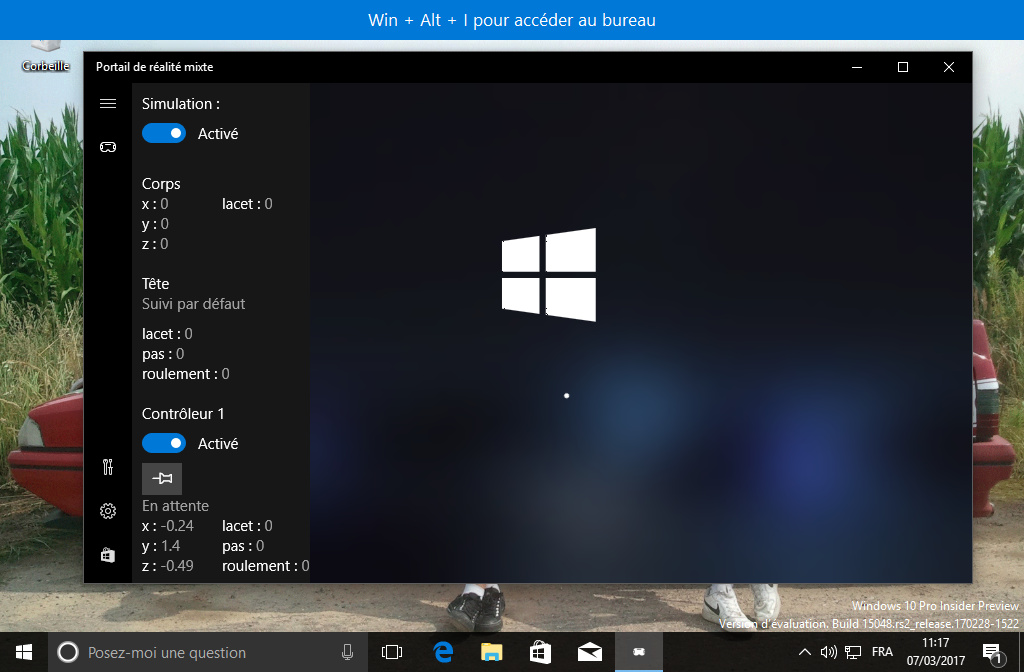Open the Windows Start menu
Viewport: 1024px width, 672px height.
pyautogui.click(x=24, y=652)
